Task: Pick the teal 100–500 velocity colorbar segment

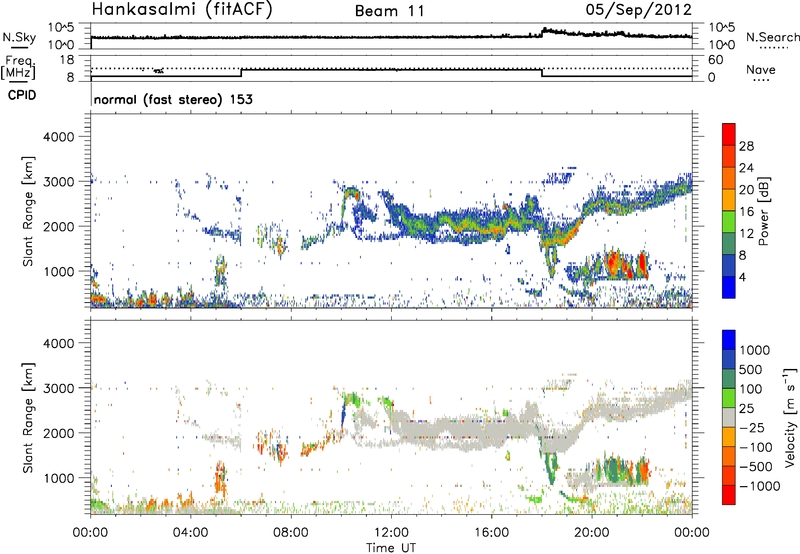Action: 729,379
